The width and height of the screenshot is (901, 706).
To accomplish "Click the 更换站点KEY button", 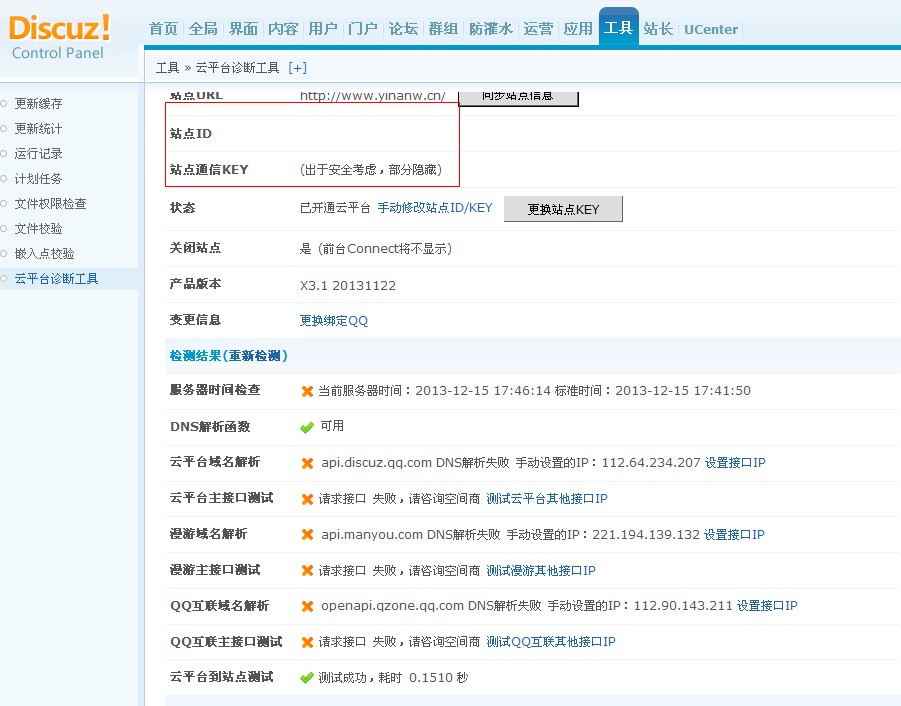I will (563, 209).
